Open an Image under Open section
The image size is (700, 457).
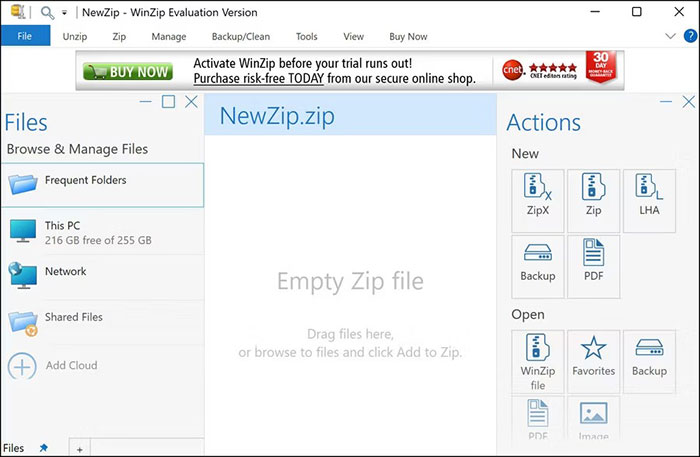593,420
